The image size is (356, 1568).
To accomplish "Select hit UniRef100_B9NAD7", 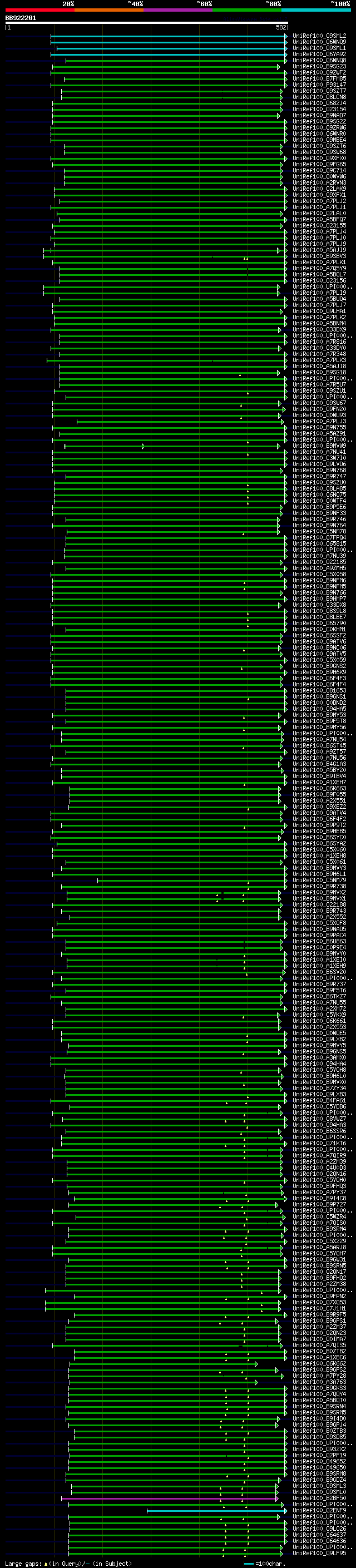I will (319, 115).
